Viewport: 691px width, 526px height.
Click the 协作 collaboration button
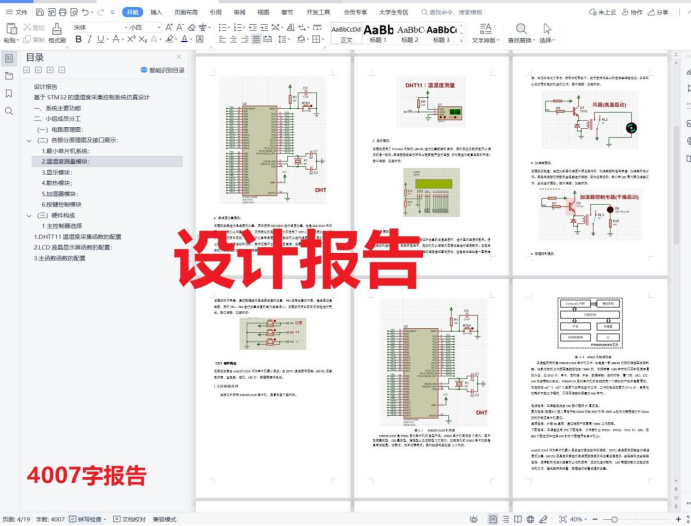pos(632,12)
